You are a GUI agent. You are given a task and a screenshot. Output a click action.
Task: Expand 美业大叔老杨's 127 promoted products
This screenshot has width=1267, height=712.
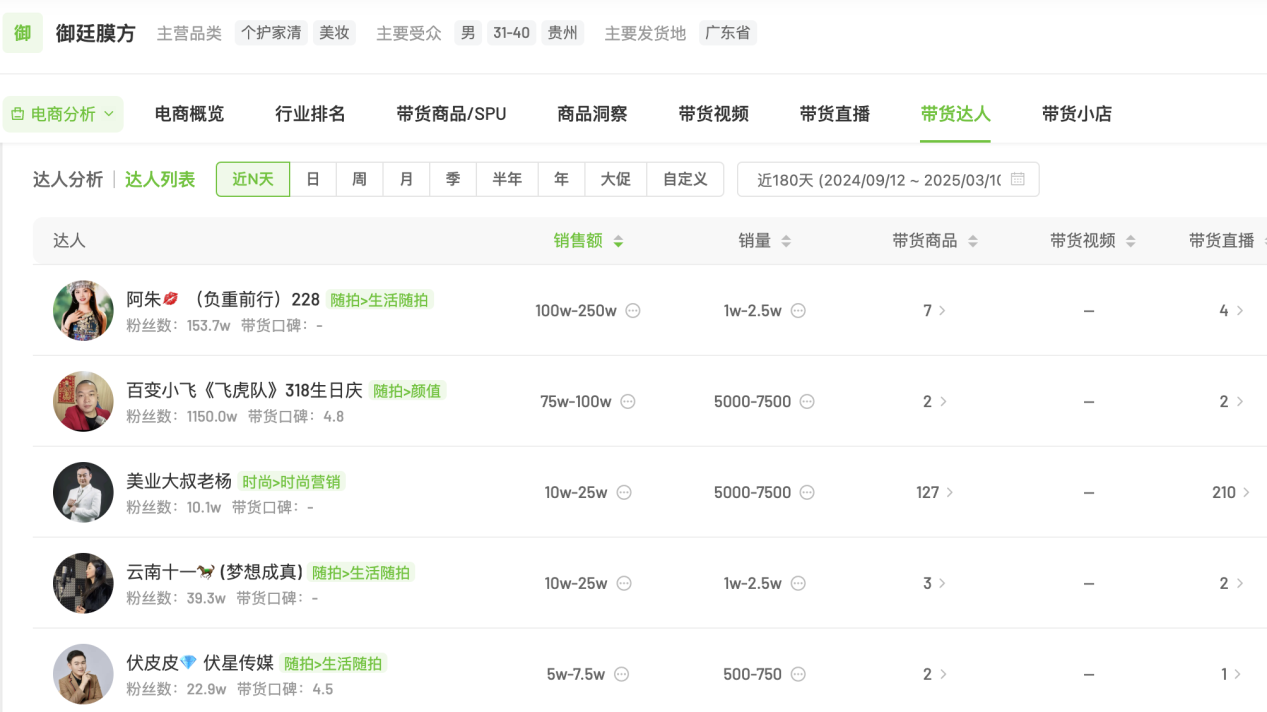pos(949,493)
